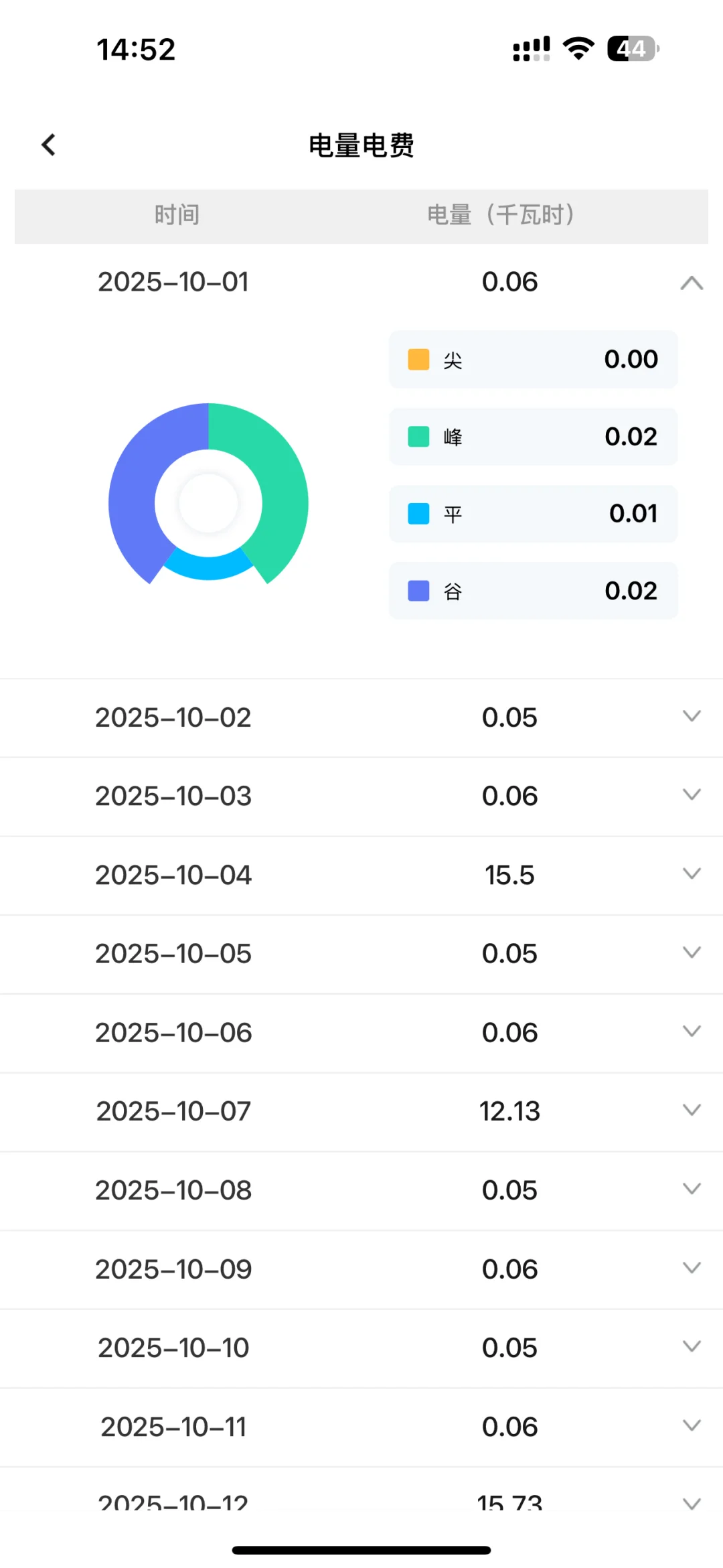Click the purple 谷 legend swatch
Screen dimensions: 723x1568
tap(418, 591)
